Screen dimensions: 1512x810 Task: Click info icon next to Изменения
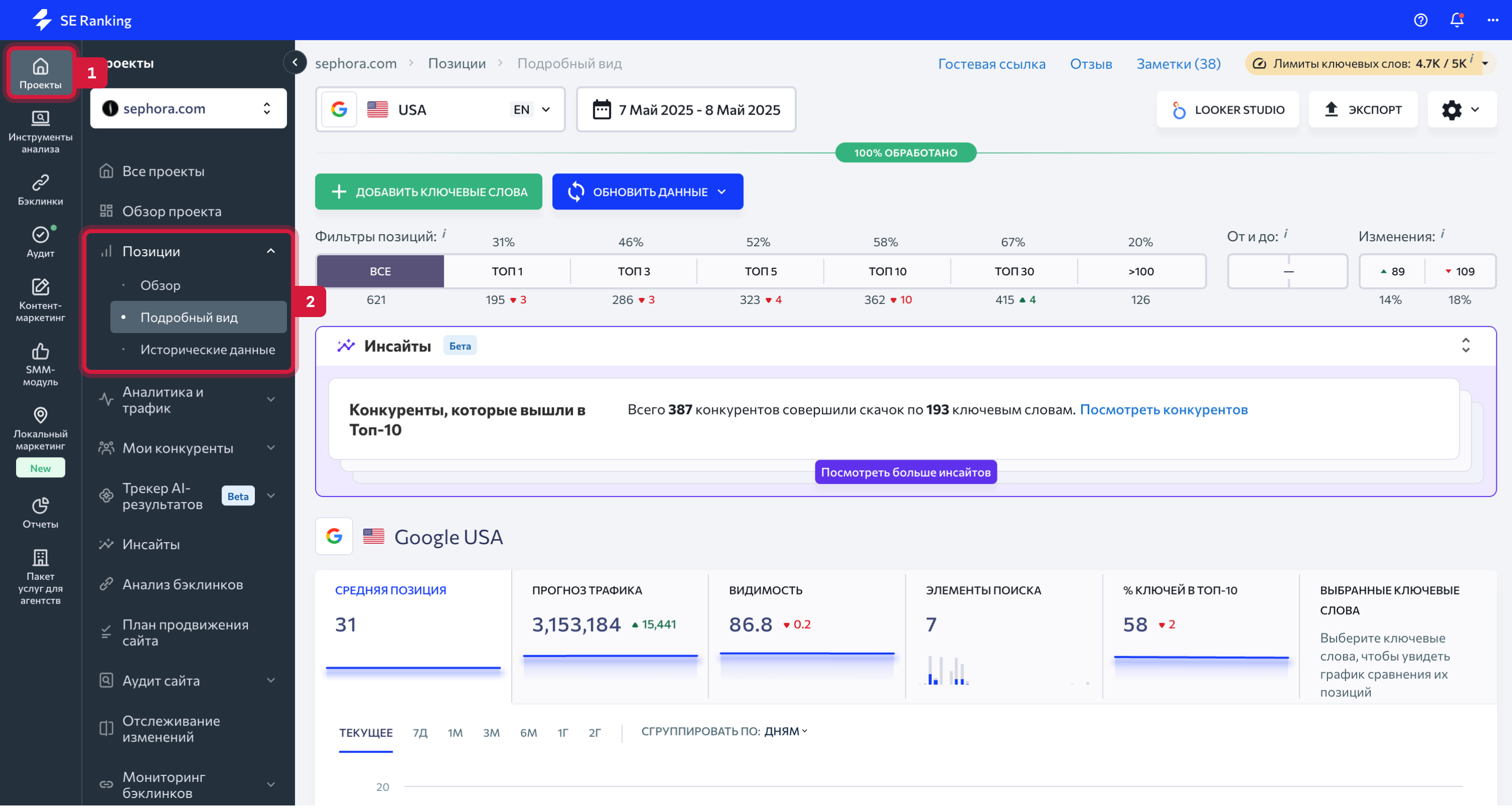[1442, 234]
